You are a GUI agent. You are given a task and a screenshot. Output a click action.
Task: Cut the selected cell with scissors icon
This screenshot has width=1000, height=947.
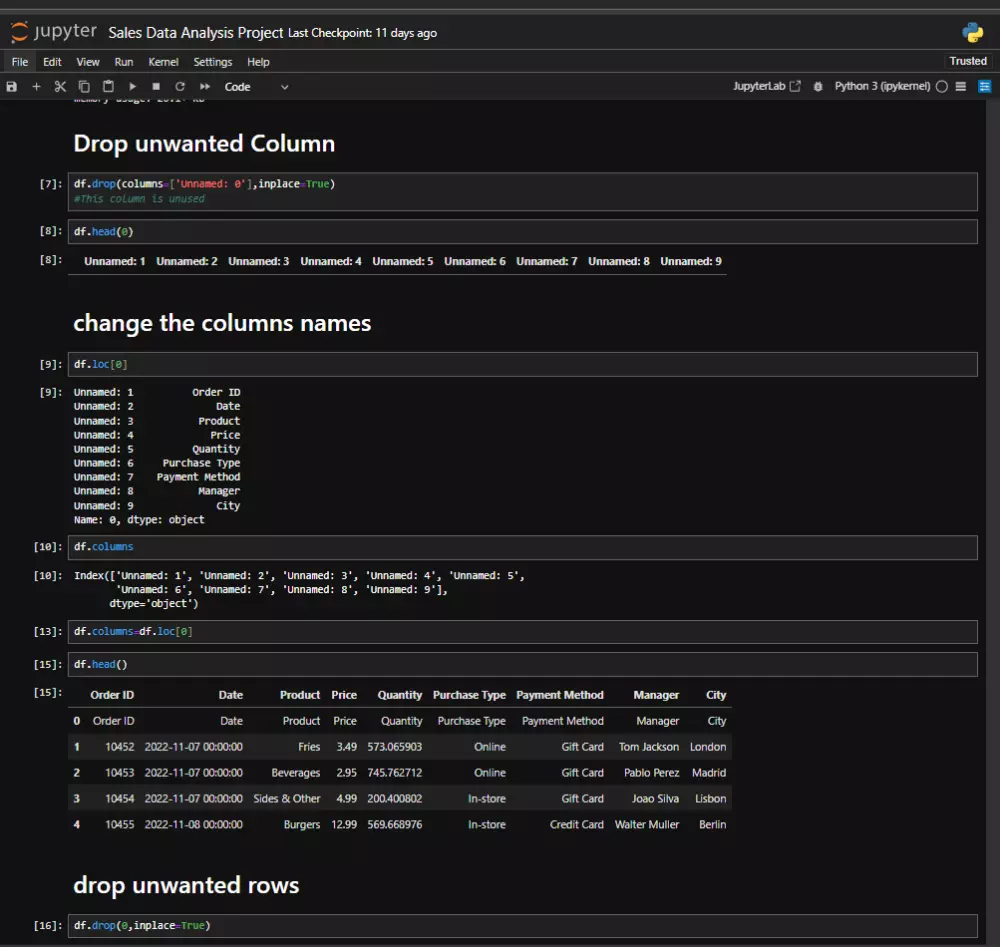[60, 87]
